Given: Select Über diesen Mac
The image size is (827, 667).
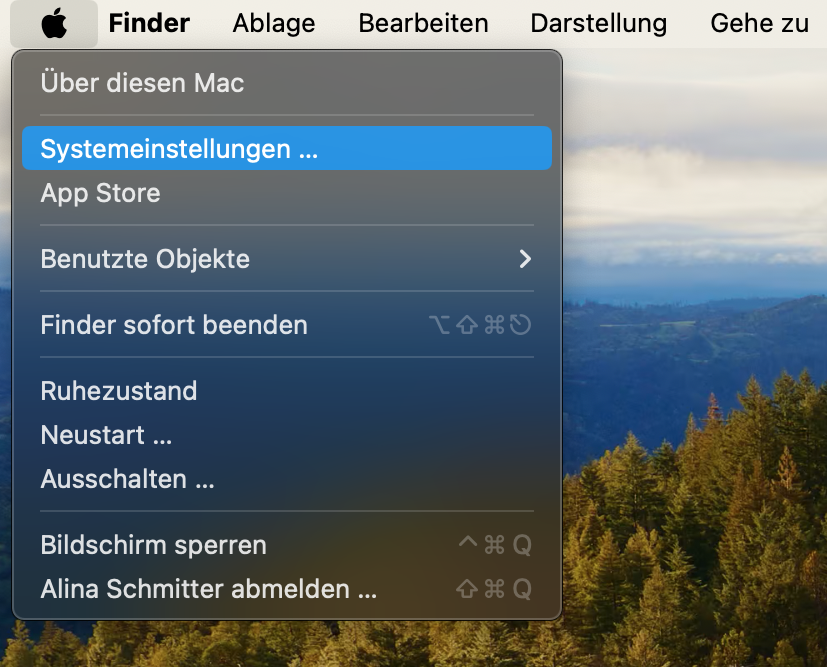Looking at the screenshot, I should click(x=142, y=83).
